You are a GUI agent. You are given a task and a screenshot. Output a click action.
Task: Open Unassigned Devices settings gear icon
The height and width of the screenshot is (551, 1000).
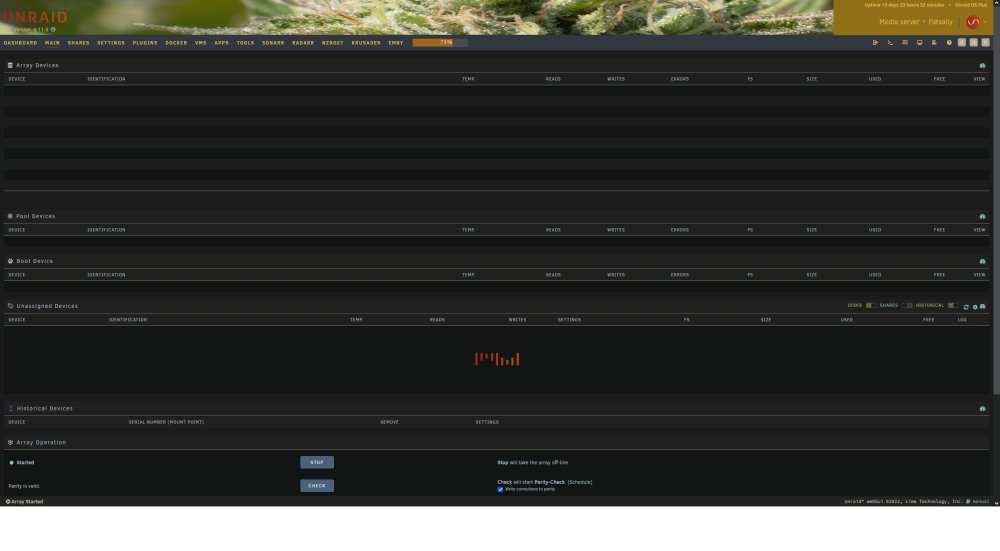tap(974, 307)
